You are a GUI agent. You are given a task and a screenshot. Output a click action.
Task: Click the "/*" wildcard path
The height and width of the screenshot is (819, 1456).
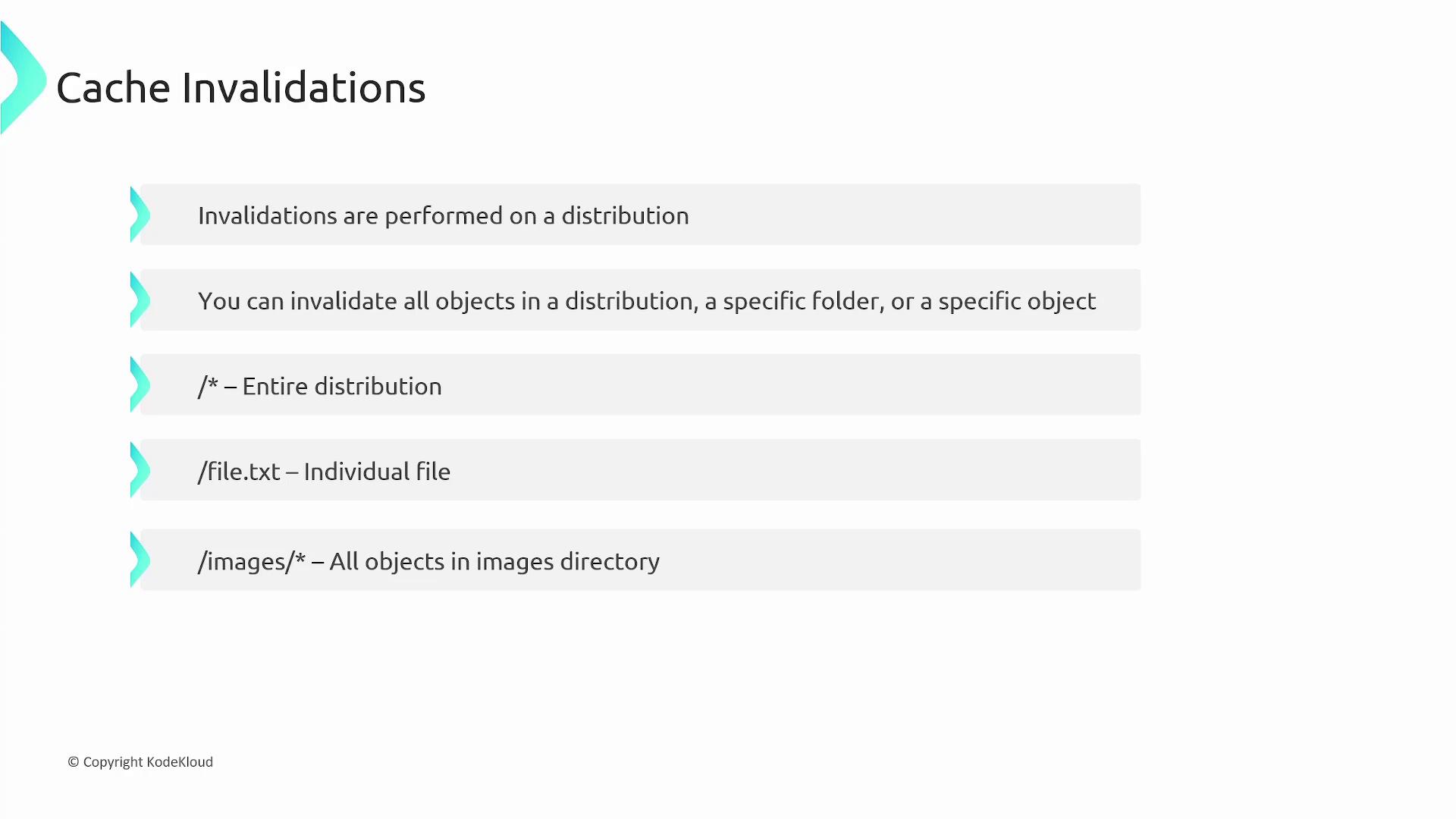(x=208, y=386)
